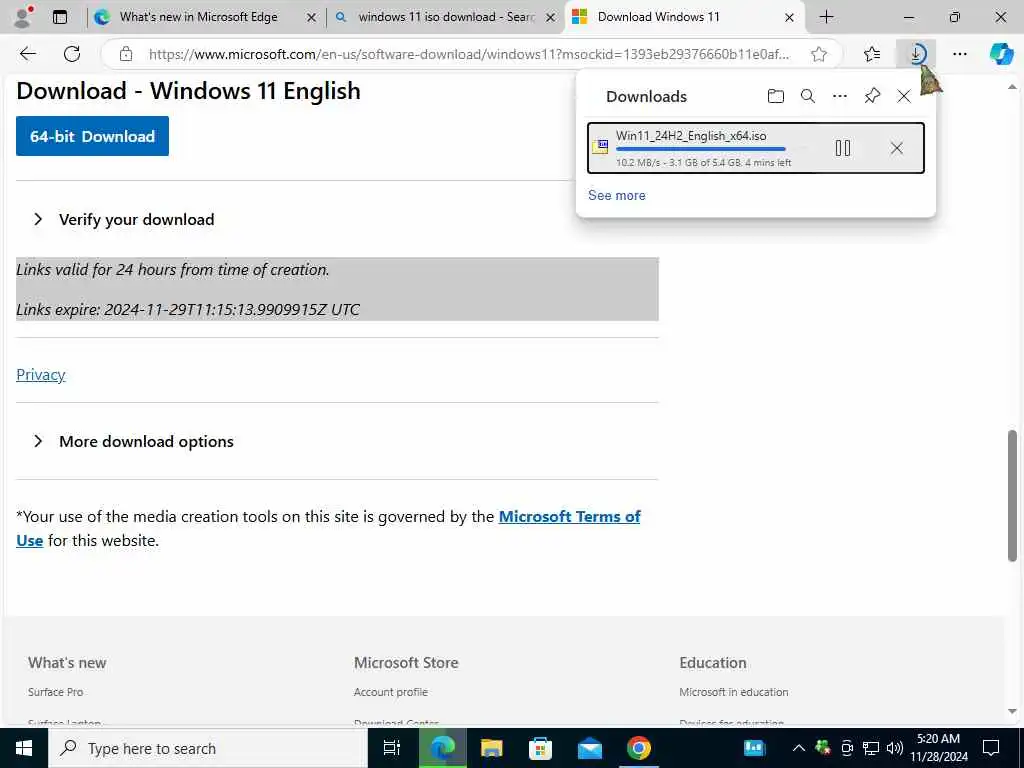Image resolution: width=1024 pixels, height=768 pixels.
Task: Switch to What's new in Microsoft Edge tab
Action: click(199, 17)
